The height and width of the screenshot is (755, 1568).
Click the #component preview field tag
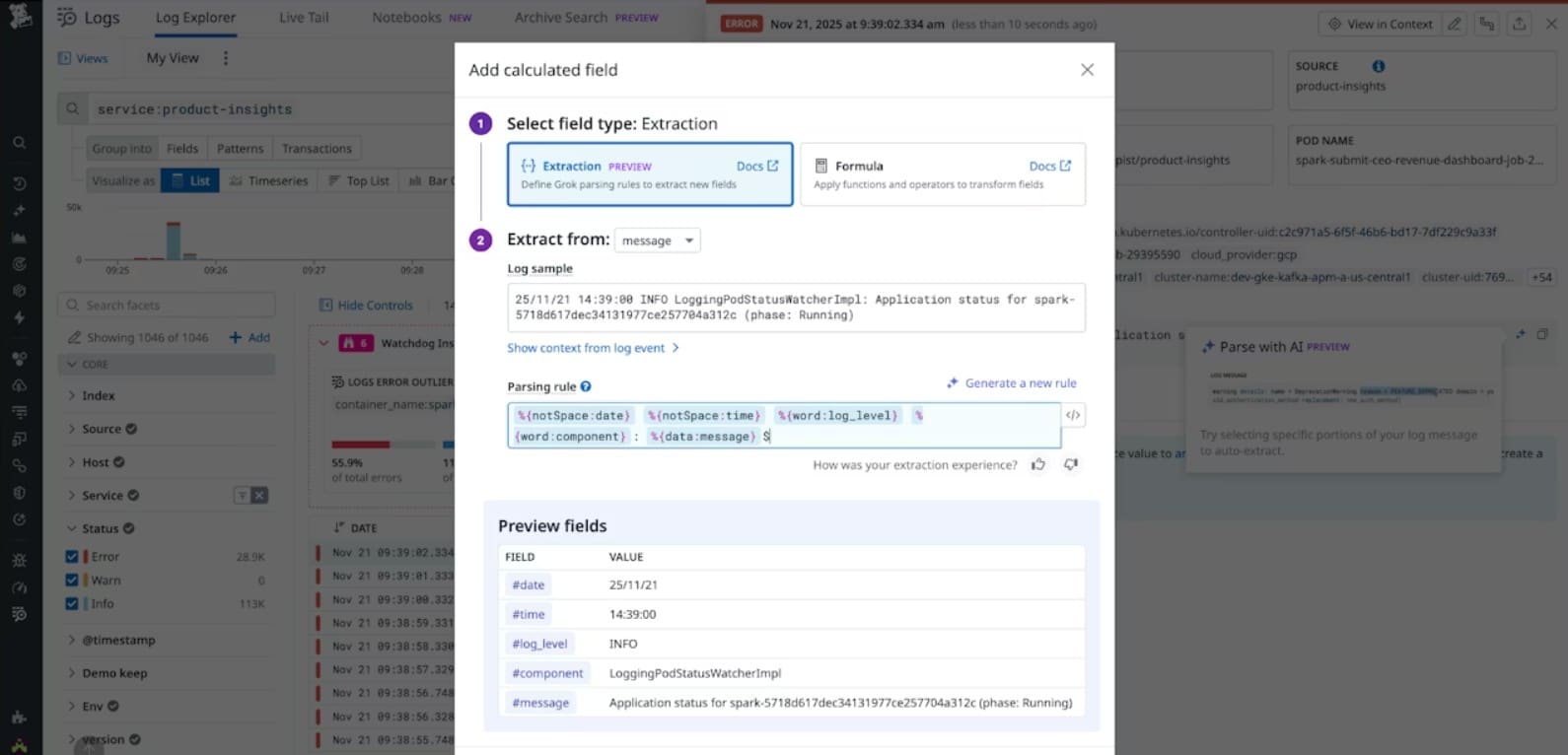547,673
